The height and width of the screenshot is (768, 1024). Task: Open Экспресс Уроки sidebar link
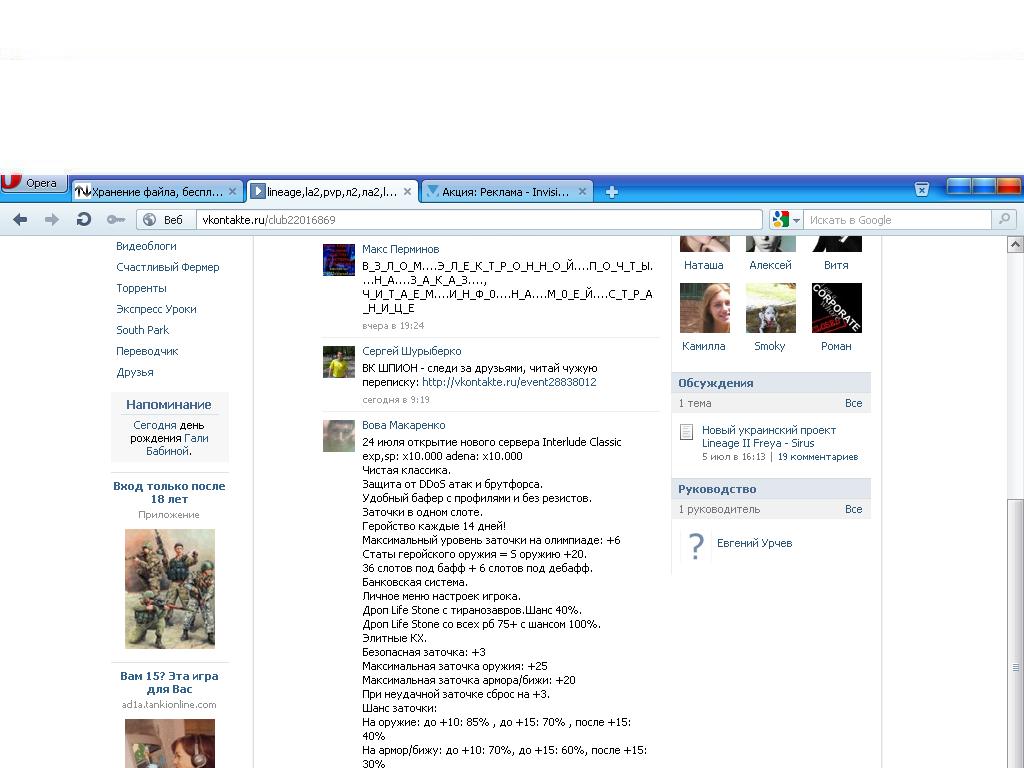pyautogui.click(x=156, y=309)
